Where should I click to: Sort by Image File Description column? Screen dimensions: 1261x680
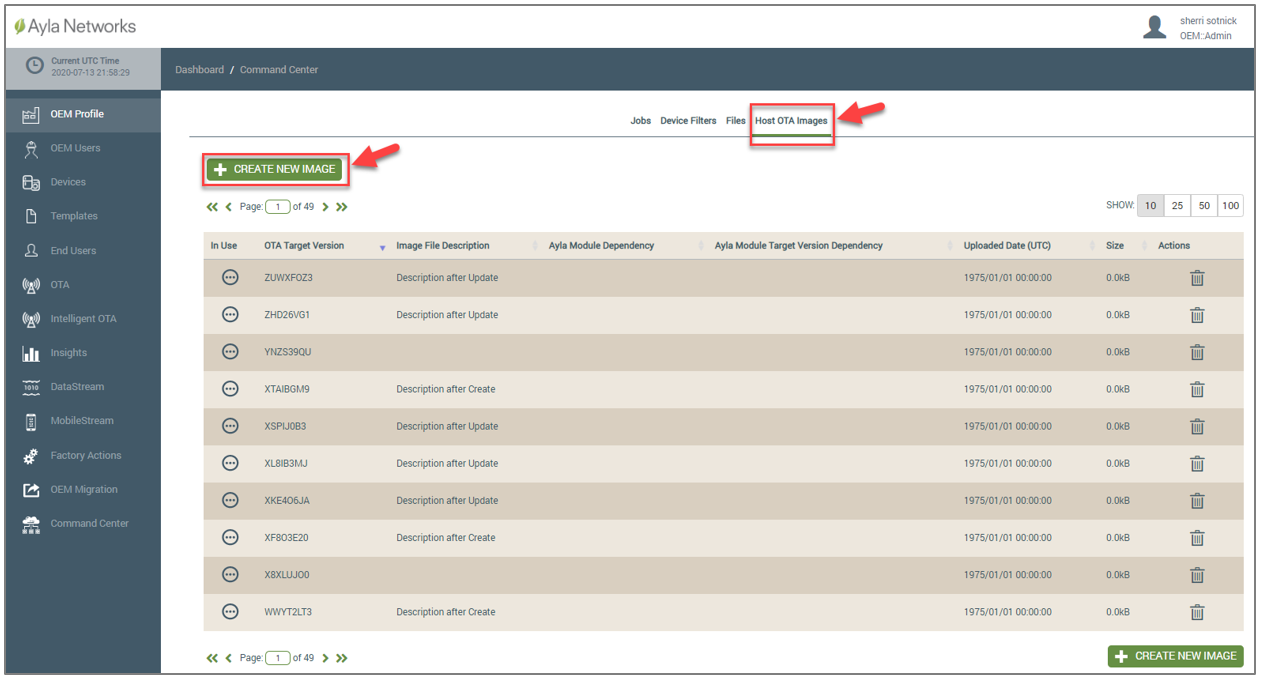443,246
